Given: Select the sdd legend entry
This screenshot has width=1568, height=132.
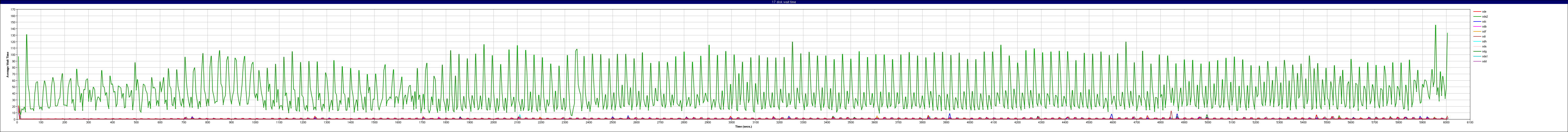Looking at the screenshot, I should (x=1479, y=61).
